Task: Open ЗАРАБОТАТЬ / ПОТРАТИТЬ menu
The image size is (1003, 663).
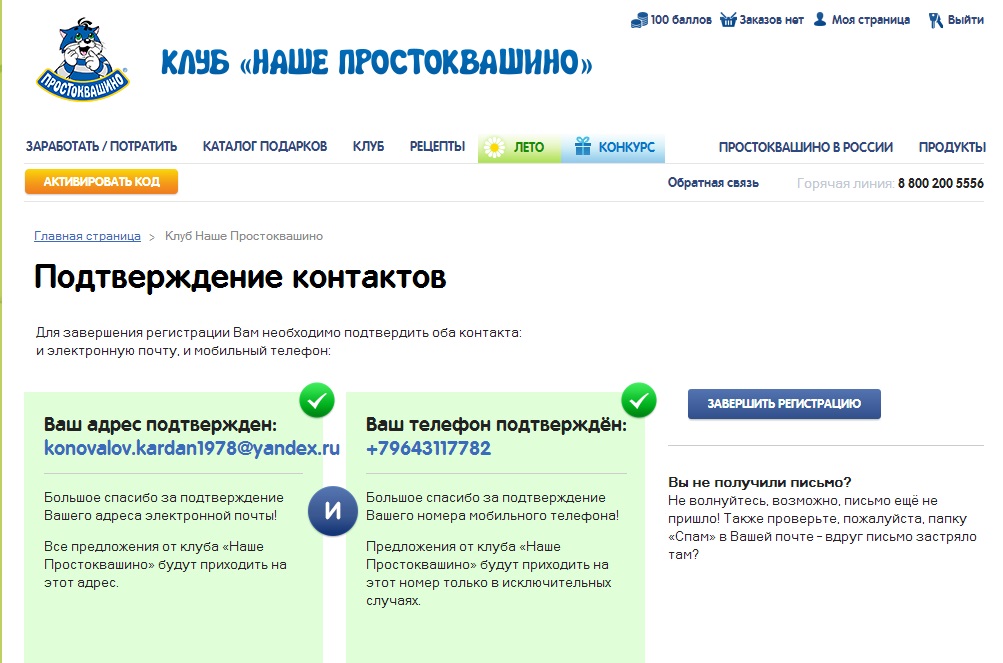Action: [x=102, y=147]
